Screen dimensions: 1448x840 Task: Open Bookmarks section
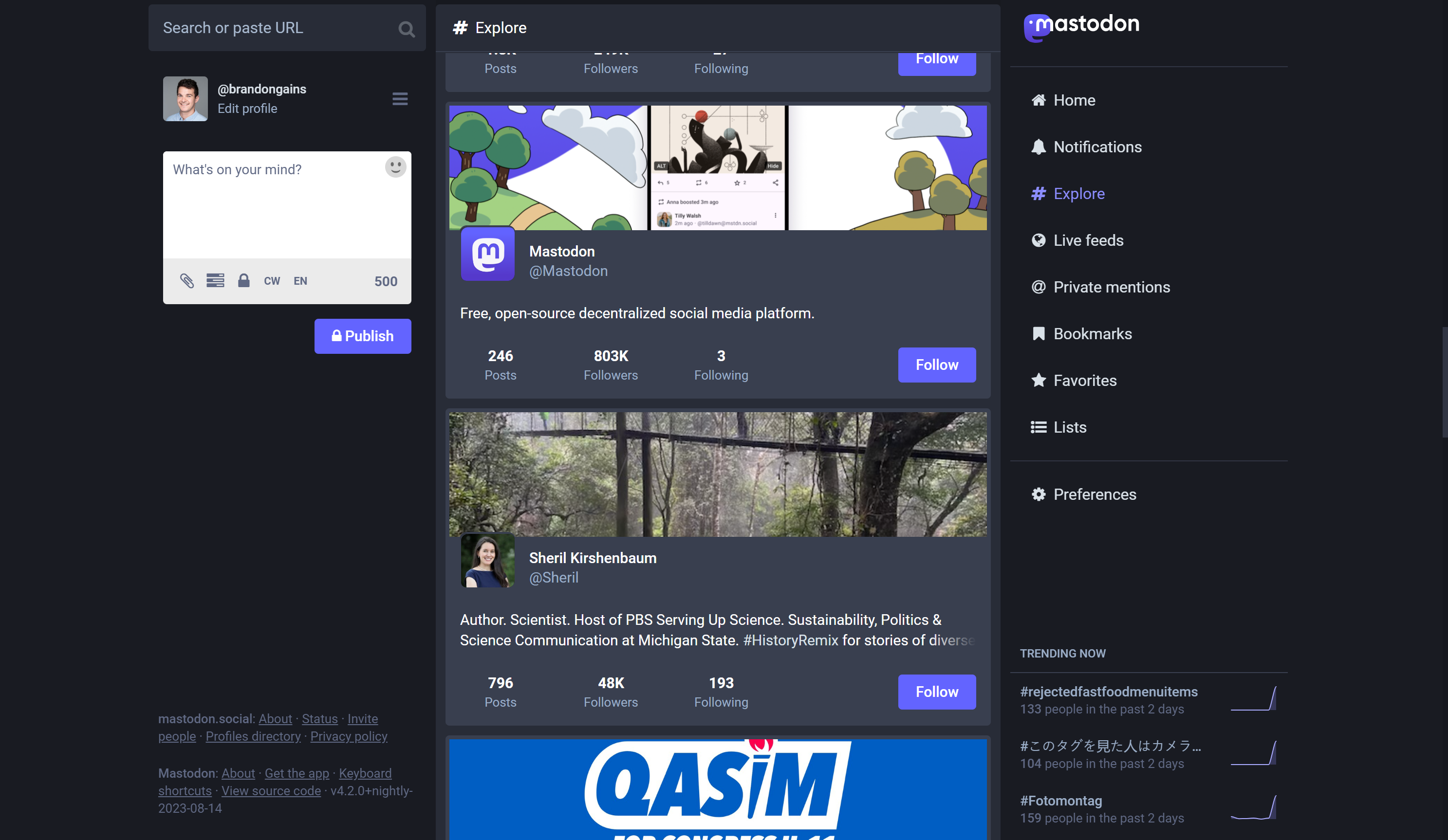pyautogui.click(x=1092, y=333)
